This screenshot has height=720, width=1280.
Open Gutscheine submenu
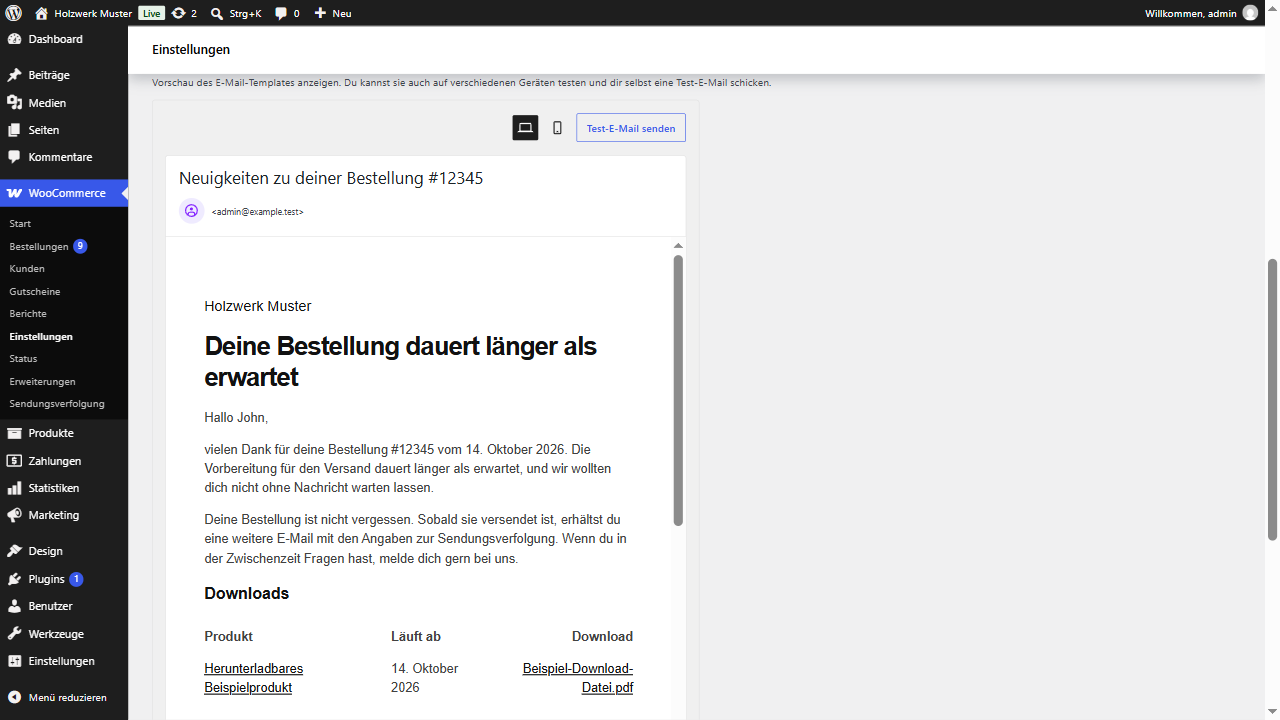click(64, 291)
